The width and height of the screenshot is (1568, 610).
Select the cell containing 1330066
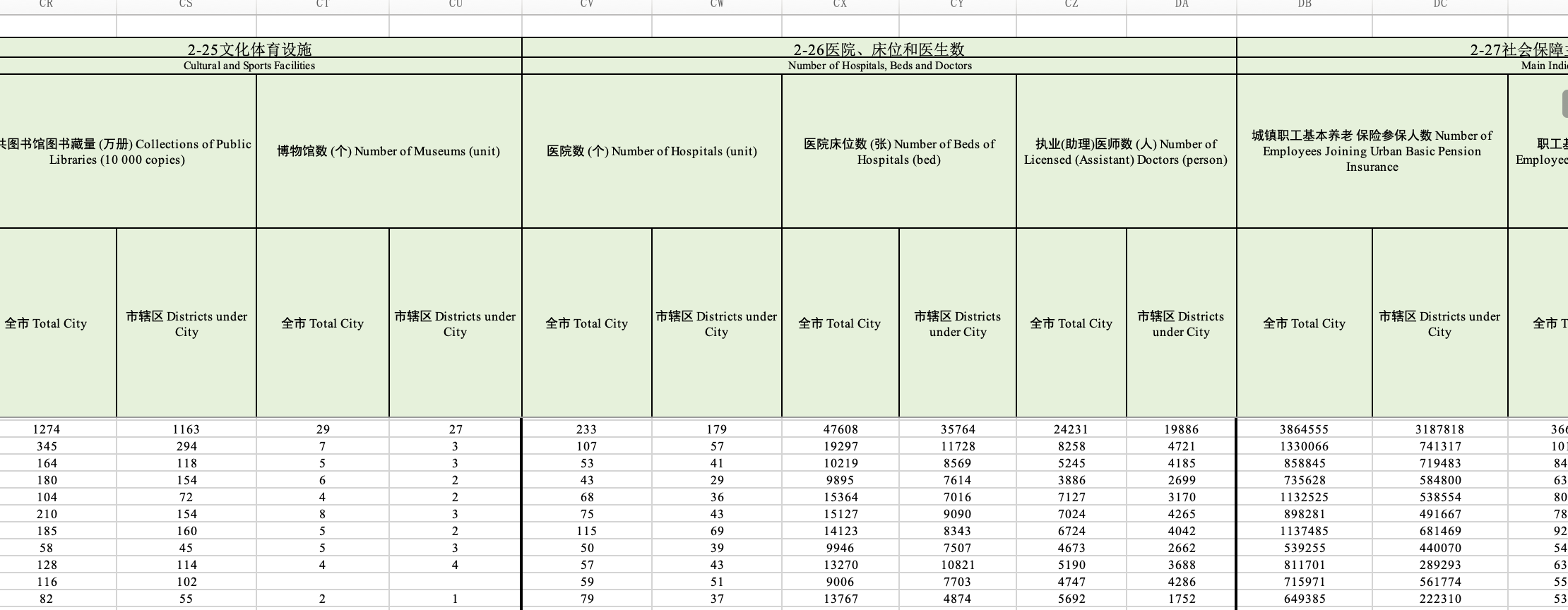(1305, 446)
